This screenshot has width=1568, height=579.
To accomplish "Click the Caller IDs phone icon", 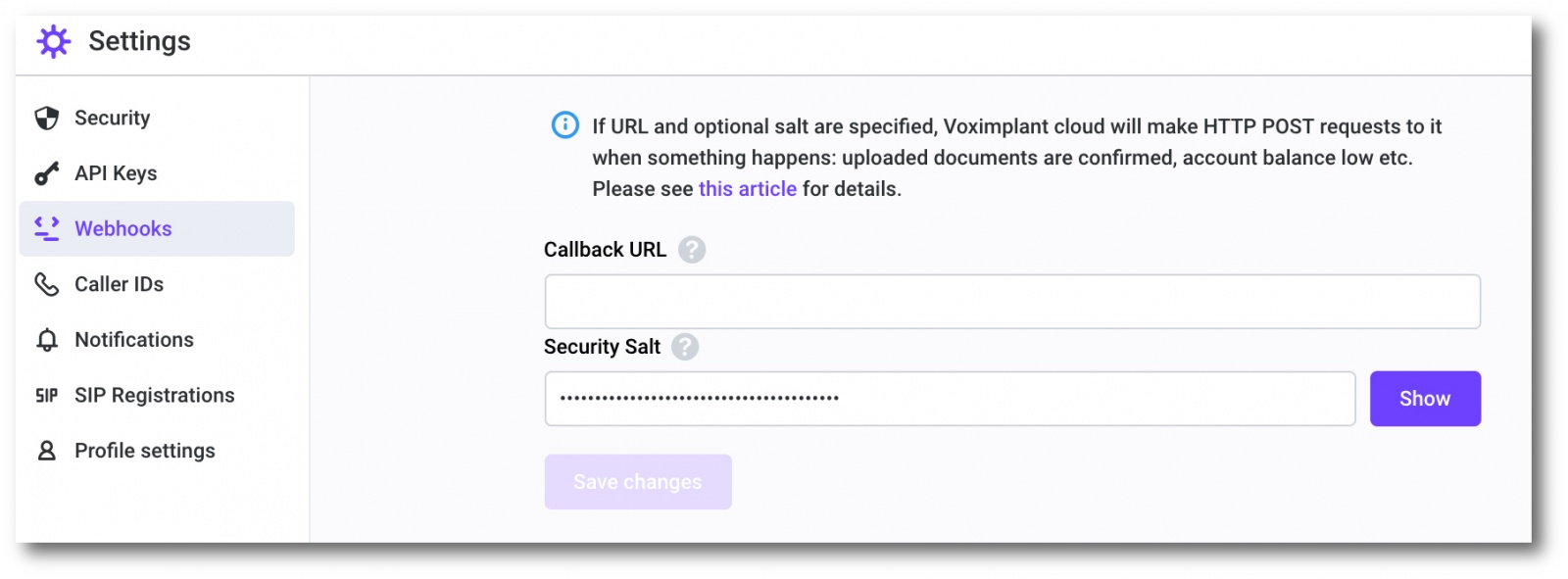I will click(46, 284).
